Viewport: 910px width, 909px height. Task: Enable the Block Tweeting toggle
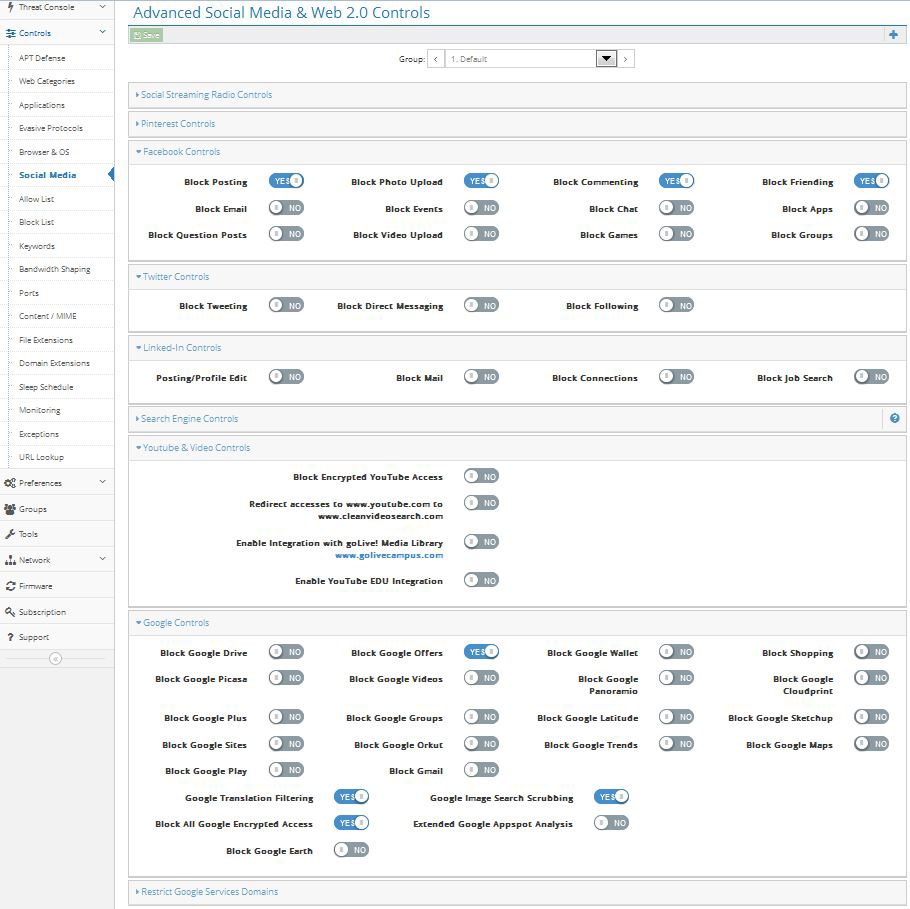(x=286, y=305)
